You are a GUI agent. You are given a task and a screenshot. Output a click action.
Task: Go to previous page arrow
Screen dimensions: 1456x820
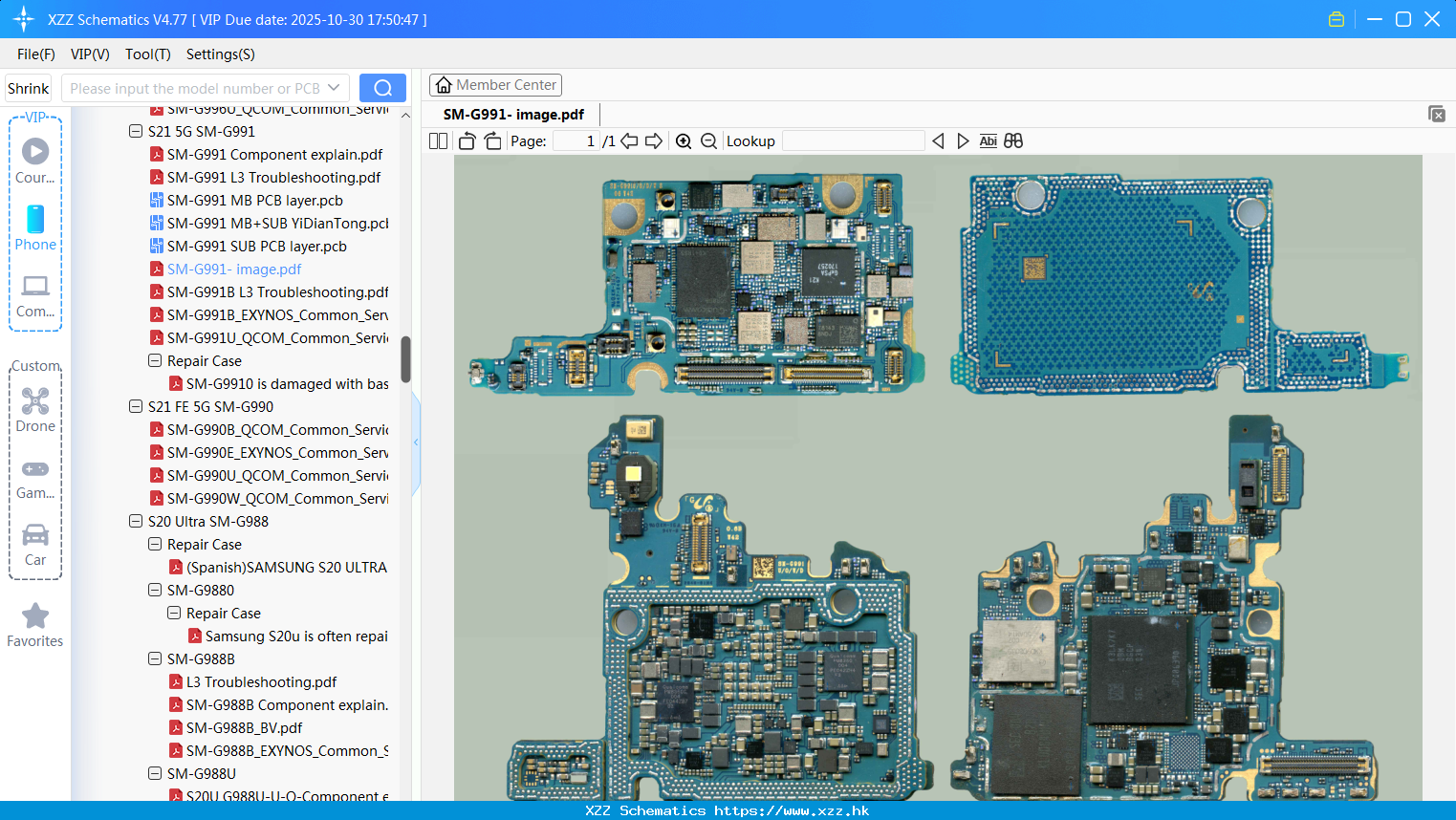(629, 141)
